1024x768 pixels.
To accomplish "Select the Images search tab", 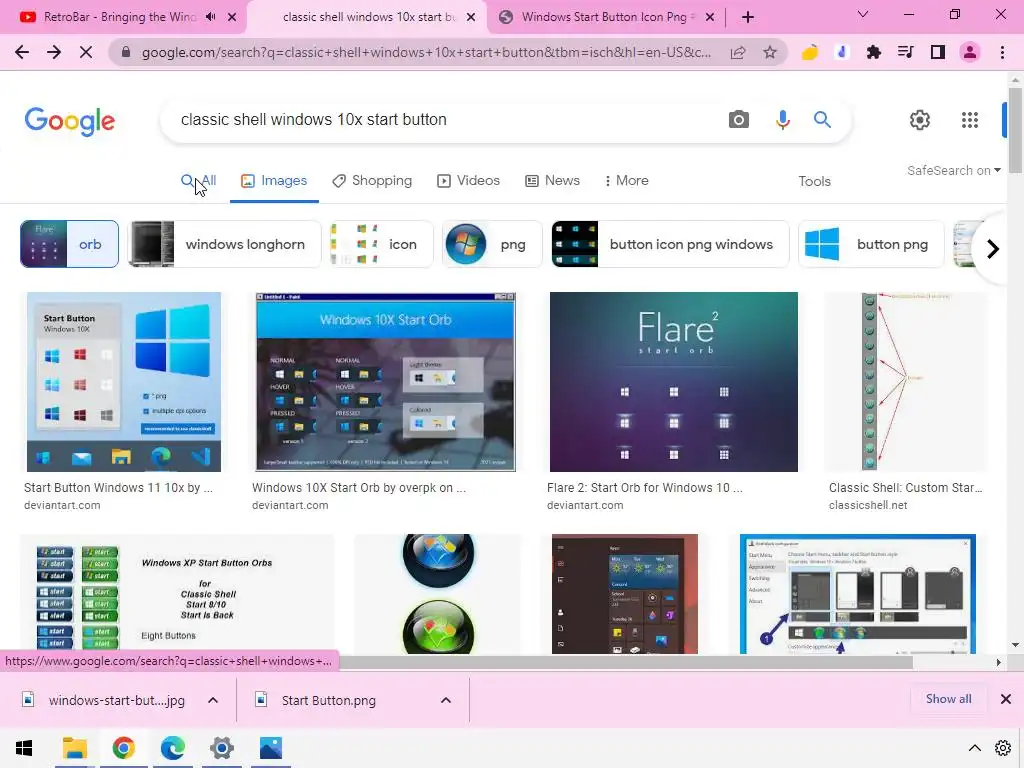I will (274, 180).
